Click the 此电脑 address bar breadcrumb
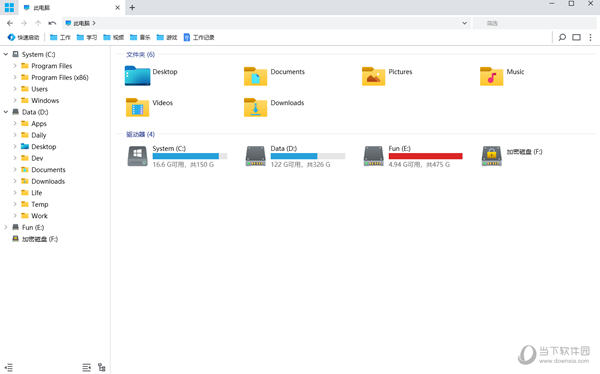Image resolution: width=600 pixels, height=374 pixels. 81,23
